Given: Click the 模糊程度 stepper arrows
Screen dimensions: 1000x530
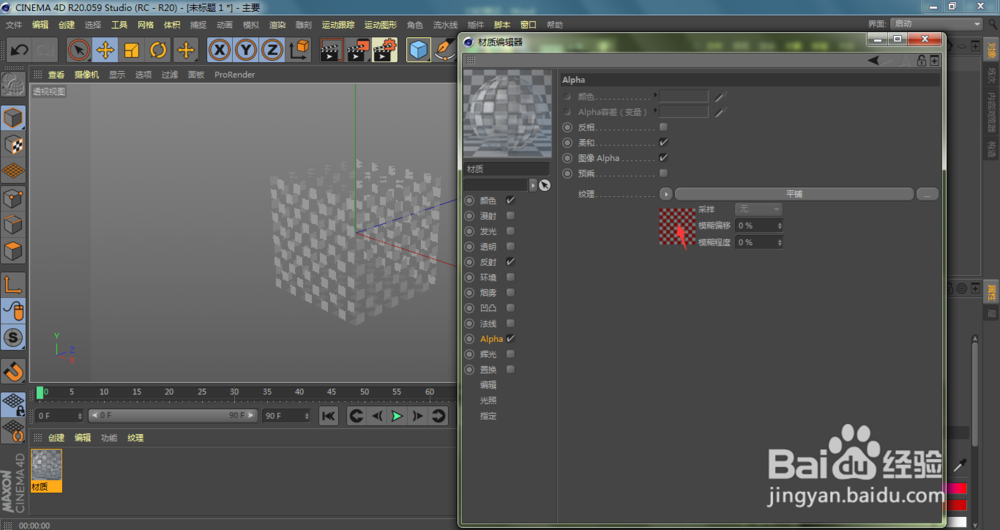Looking at the screenshot, I should tap(779, 242).
